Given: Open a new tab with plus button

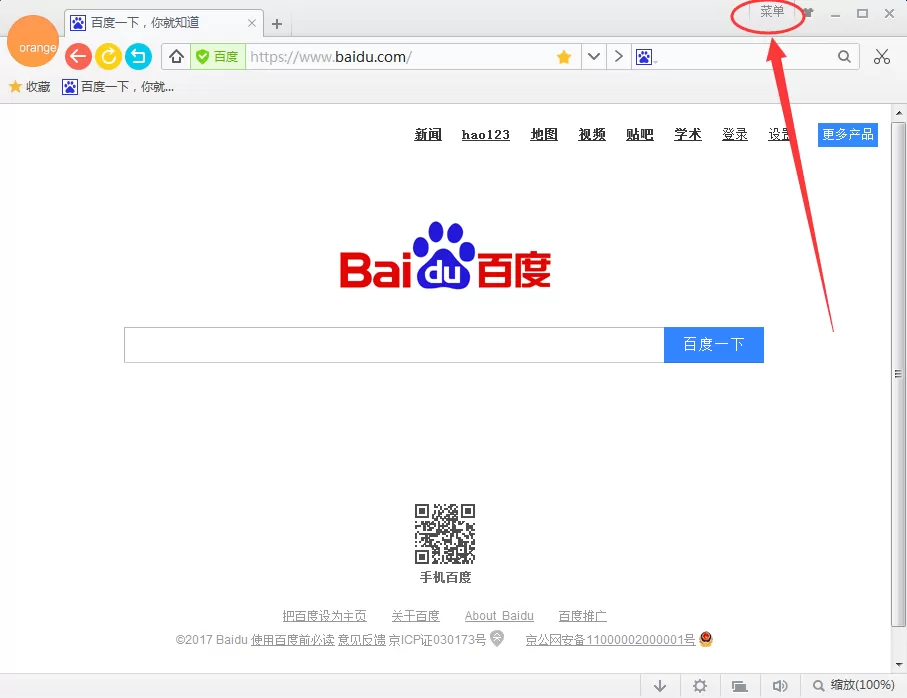Looking at the screenshot, I should [277, 24].
